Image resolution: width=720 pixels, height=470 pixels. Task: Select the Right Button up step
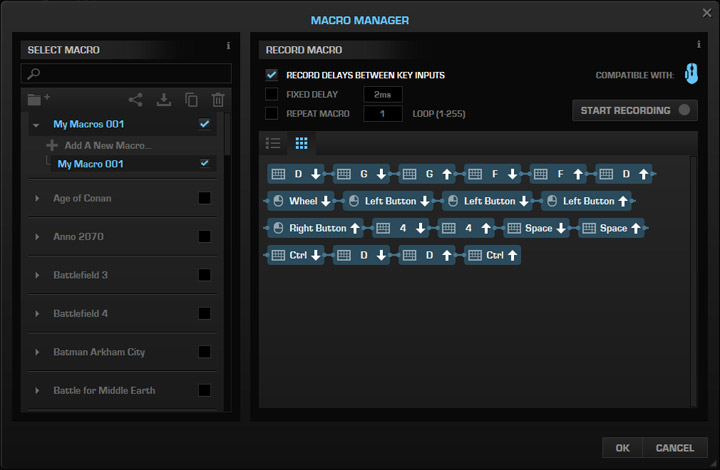coord(315,228)
